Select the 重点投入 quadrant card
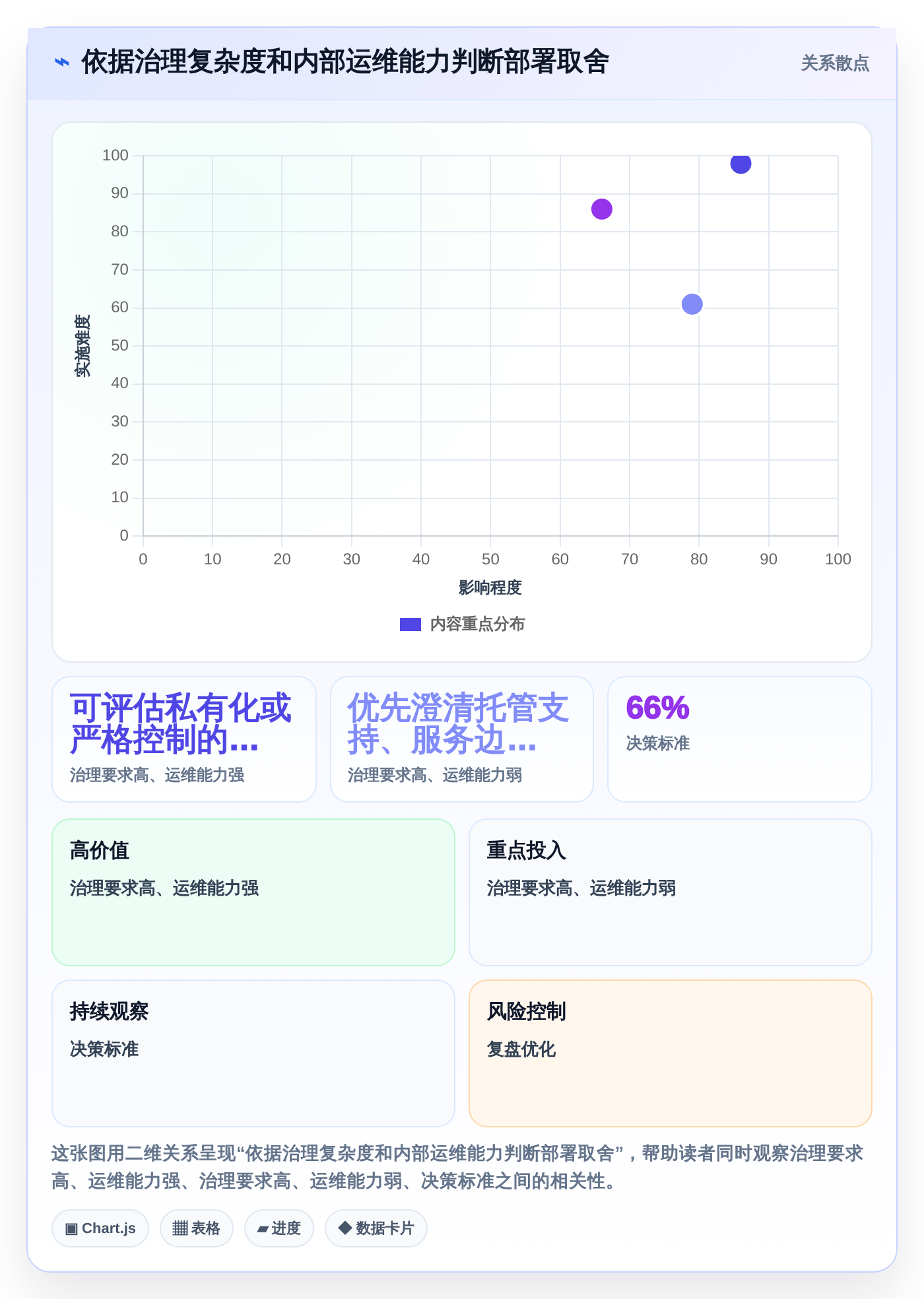 pos(671,892)
